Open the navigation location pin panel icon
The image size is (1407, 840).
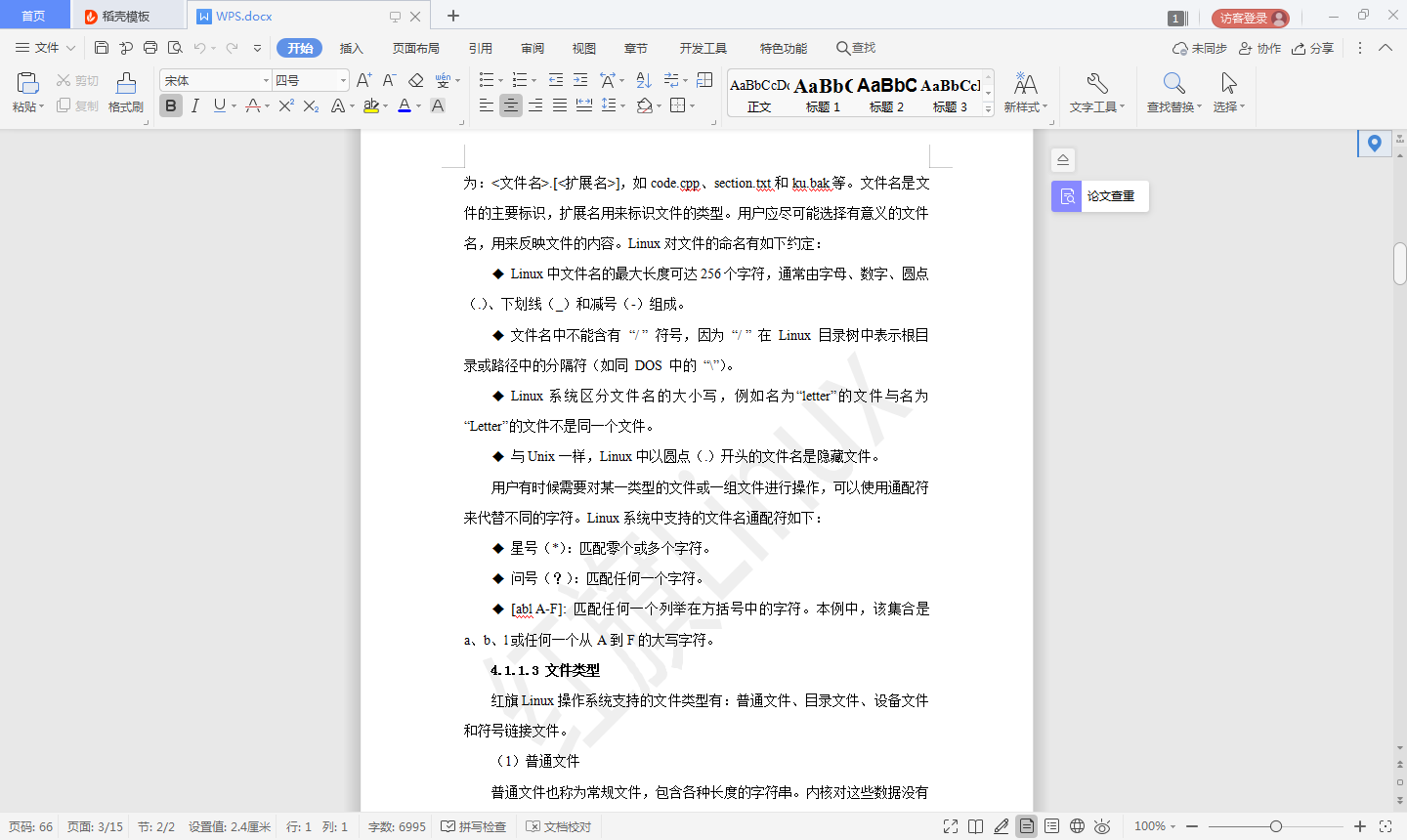point(1375,144)
